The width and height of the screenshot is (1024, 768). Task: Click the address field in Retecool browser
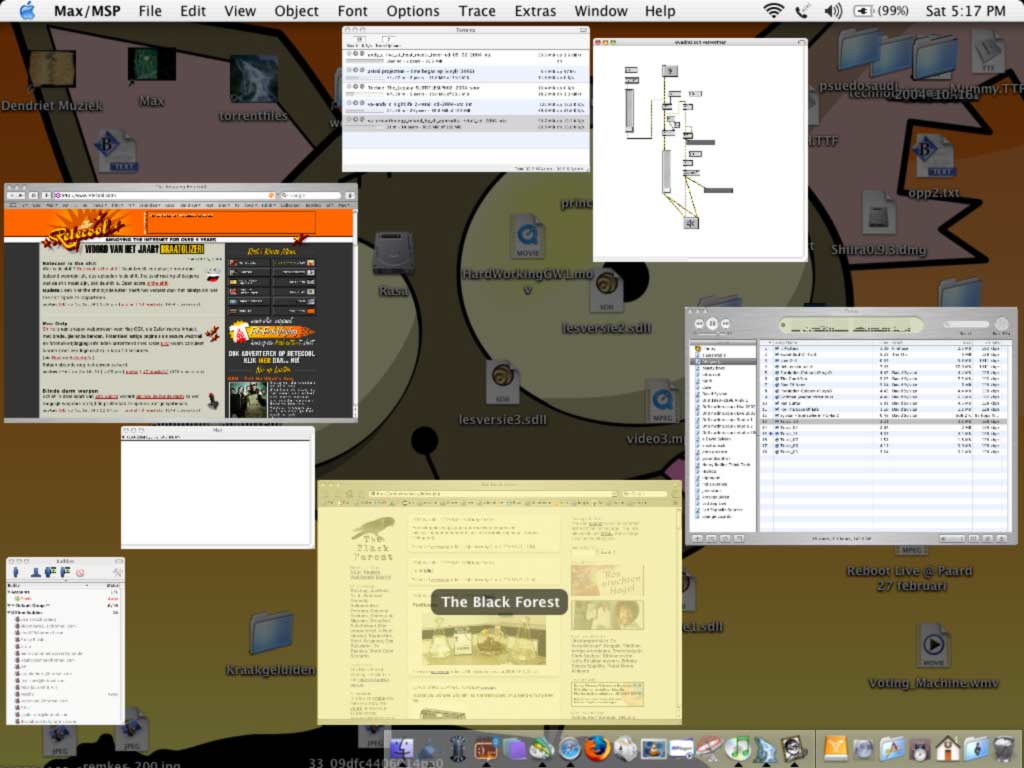pyautogui.click(x=164, y=195)
